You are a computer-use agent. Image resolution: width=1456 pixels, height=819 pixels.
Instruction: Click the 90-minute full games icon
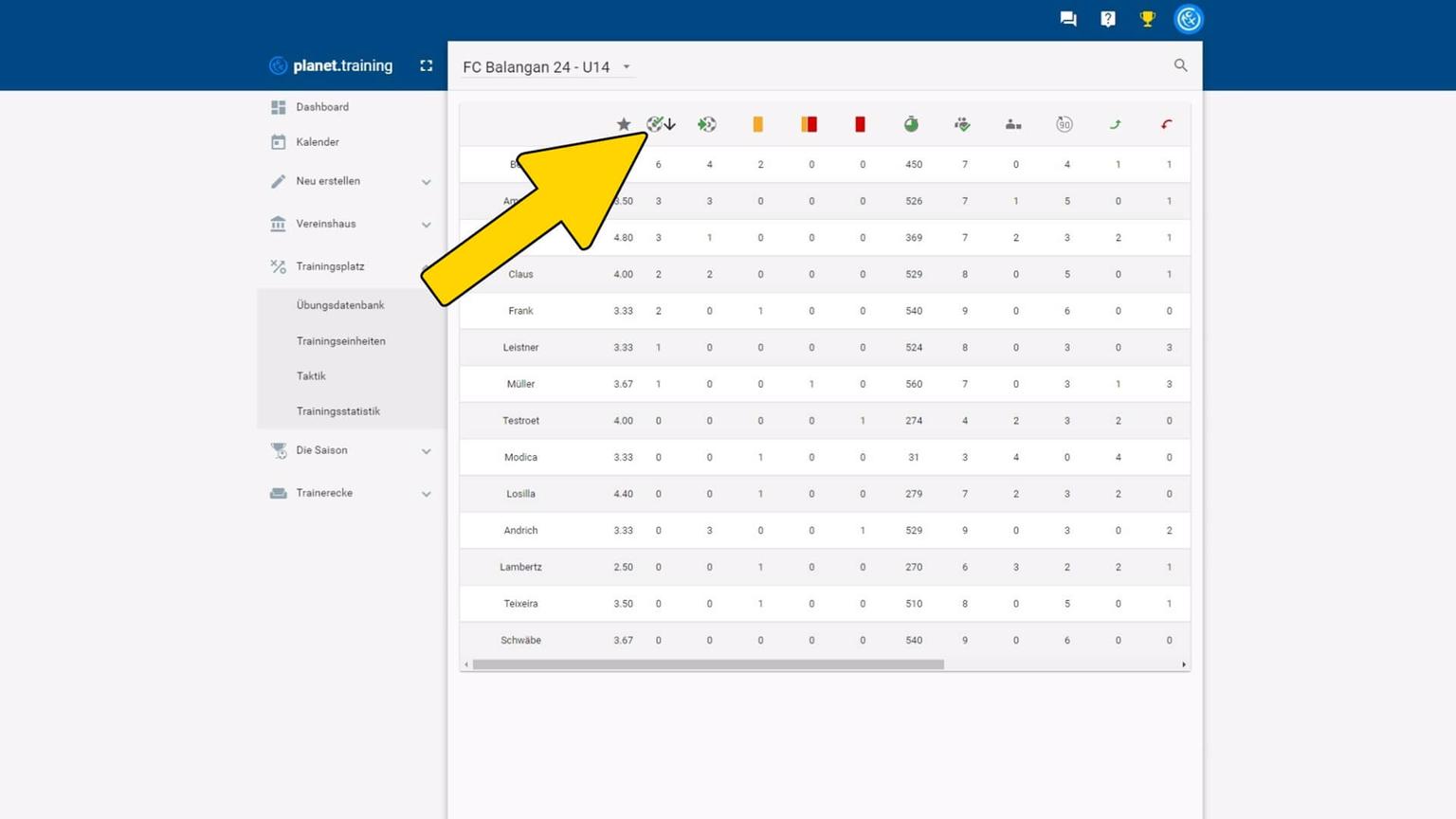click(1065, 124)
